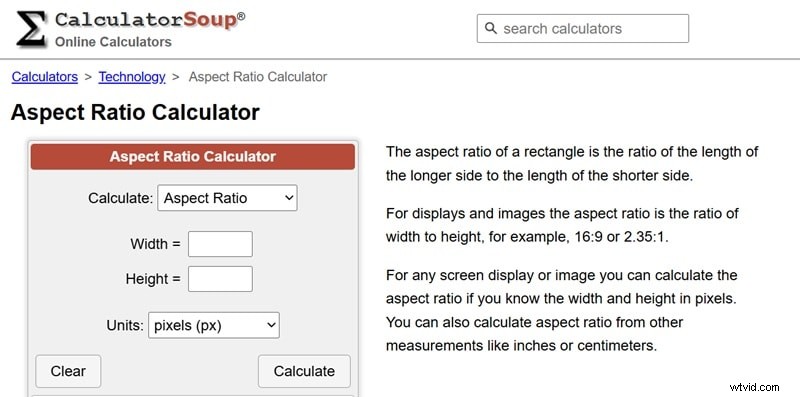
Task: Click the 'Online Calculators' tagline text
Action: 113,42
